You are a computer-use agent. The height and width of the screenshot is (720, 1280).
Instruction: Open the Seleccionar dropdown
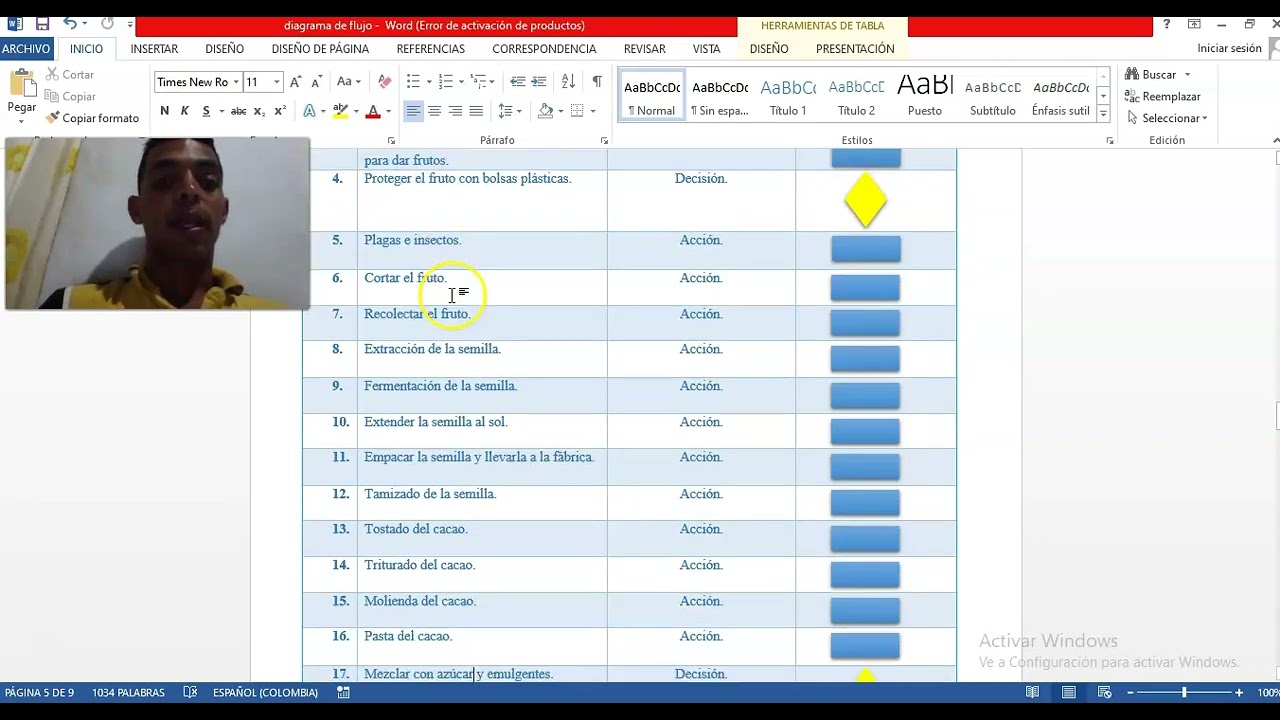(x=1166, y=118)
